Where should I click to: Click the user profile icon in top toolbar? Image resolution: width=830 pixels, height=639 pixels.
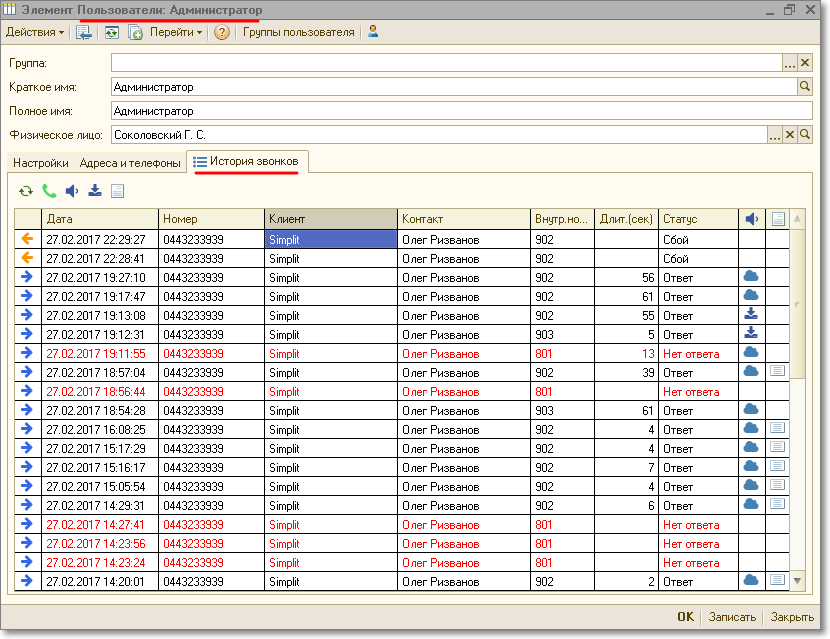click(x=373, y=32)
